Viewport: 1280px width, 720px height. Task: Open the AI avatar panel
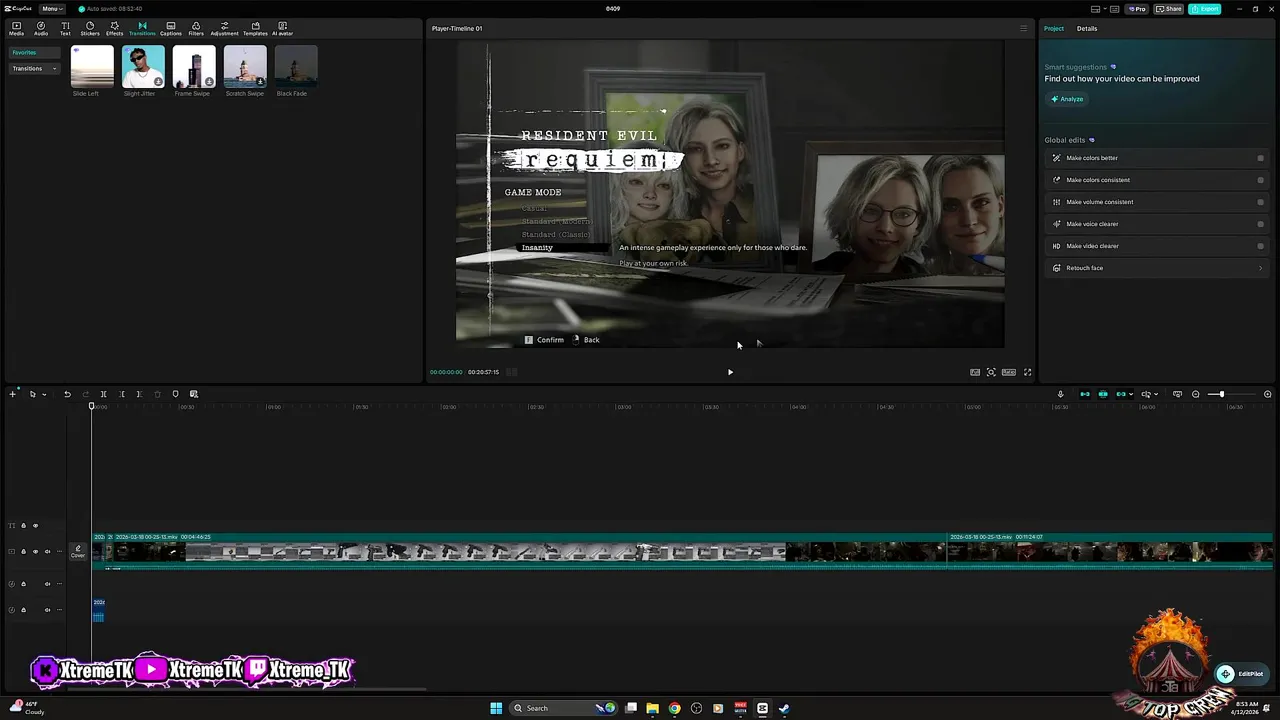click(x=282, y=28)
